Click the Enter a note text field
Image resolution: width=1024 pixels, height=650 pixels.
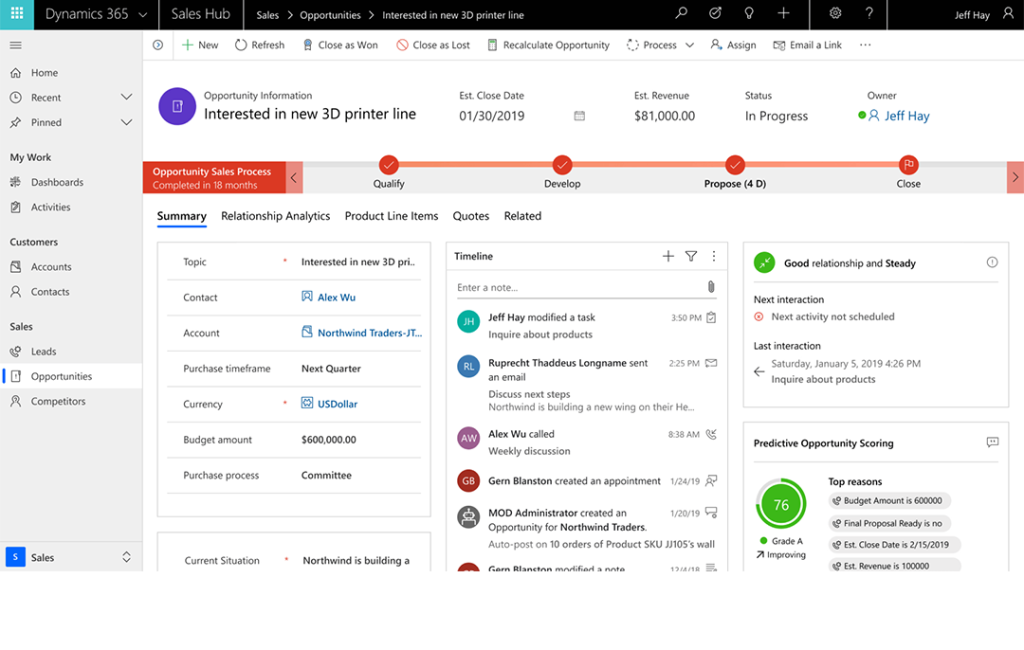(x=575, y=287)
